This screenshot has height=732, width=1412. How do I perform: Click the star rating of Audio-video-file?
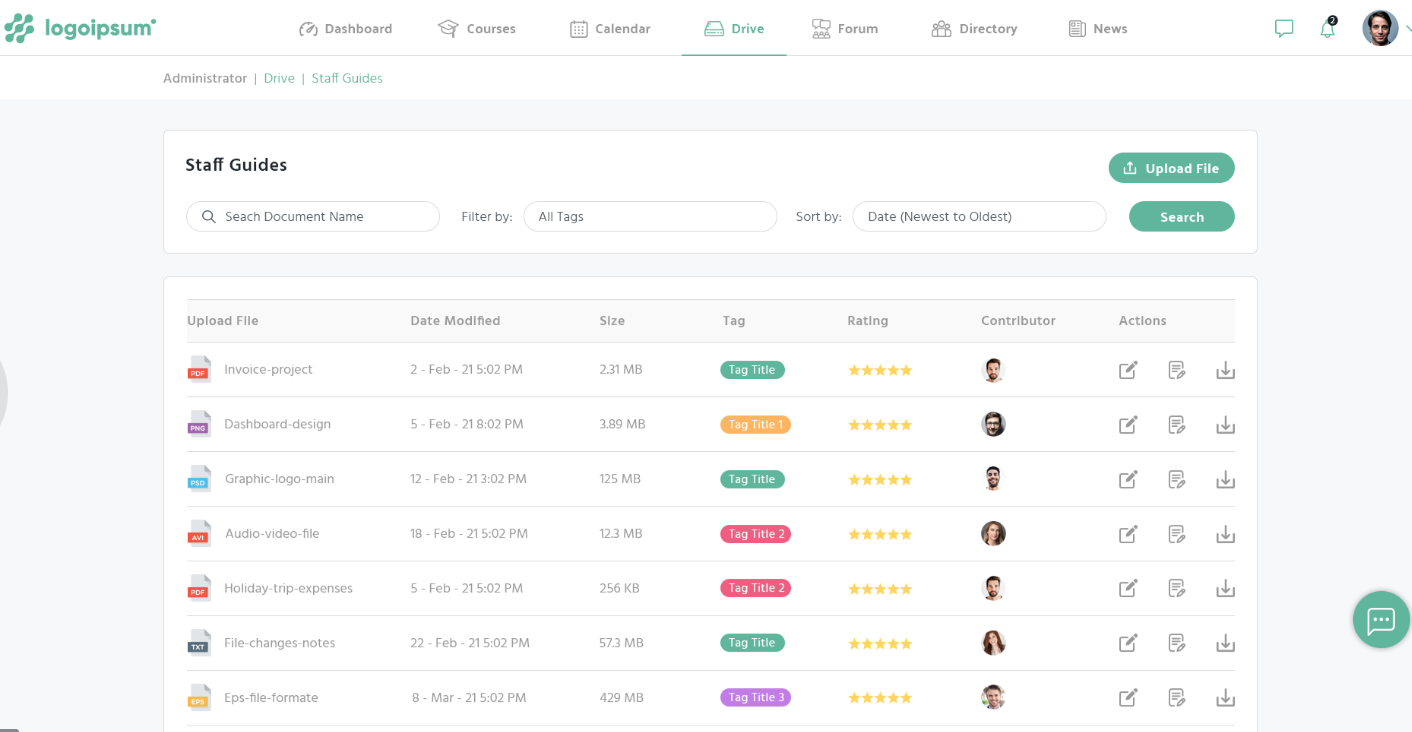(880, 534)
